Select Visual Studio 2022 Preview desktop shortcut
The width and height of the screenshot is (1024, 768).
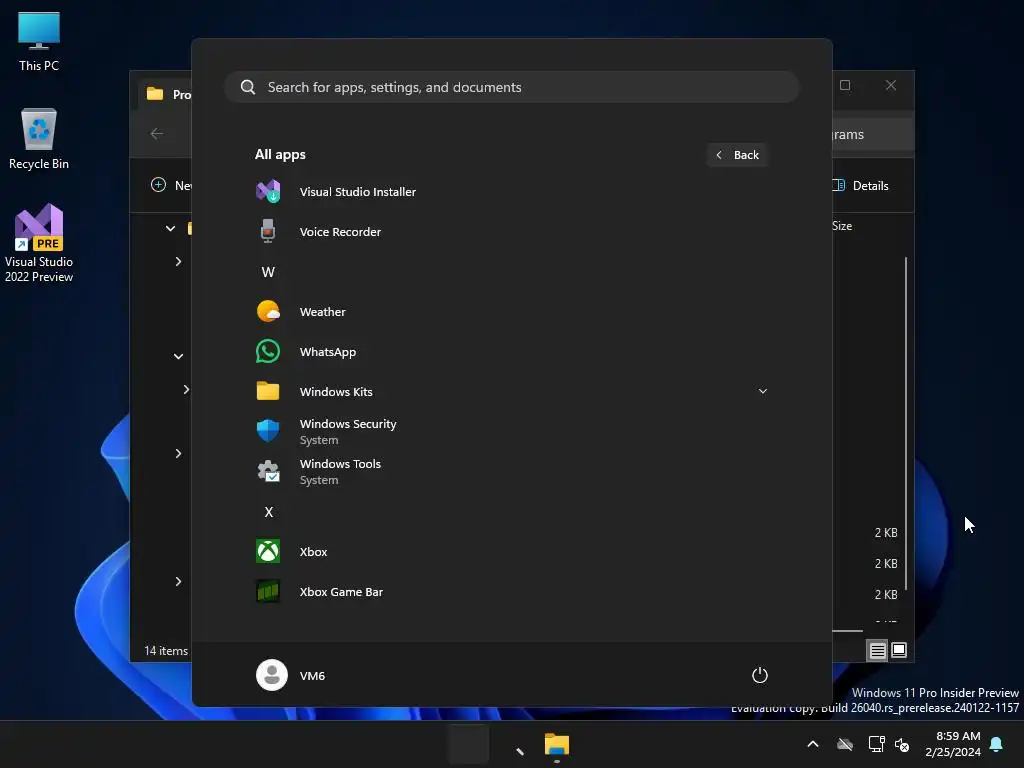point(39,243)
